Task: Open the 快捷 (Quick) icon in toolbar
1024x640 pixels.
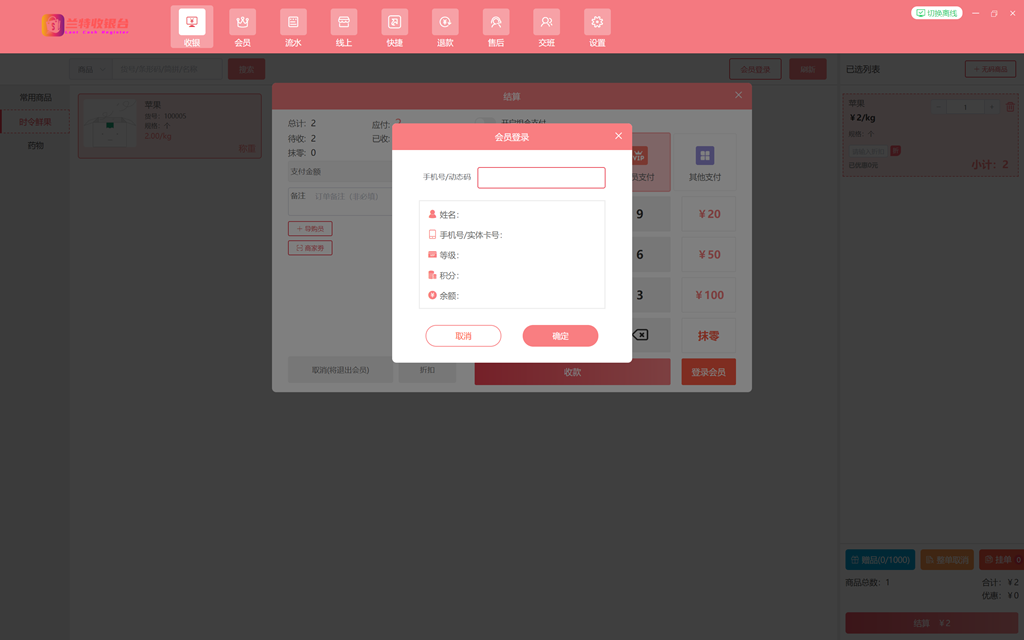Action: tap(395, 23)
